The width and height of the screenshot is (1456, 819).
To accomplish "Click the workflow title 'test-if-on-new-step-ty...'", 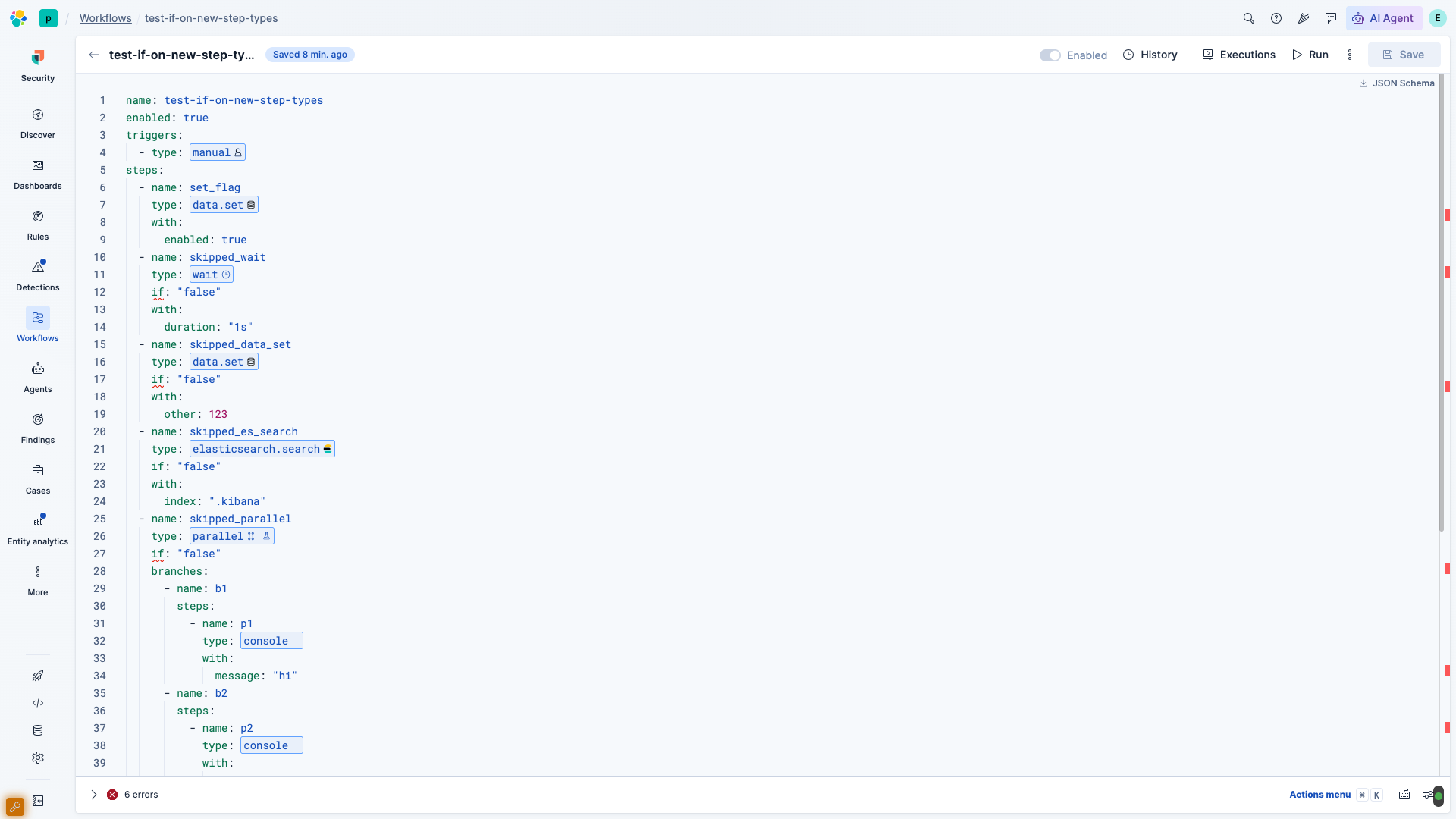I will tap(182, 55).
